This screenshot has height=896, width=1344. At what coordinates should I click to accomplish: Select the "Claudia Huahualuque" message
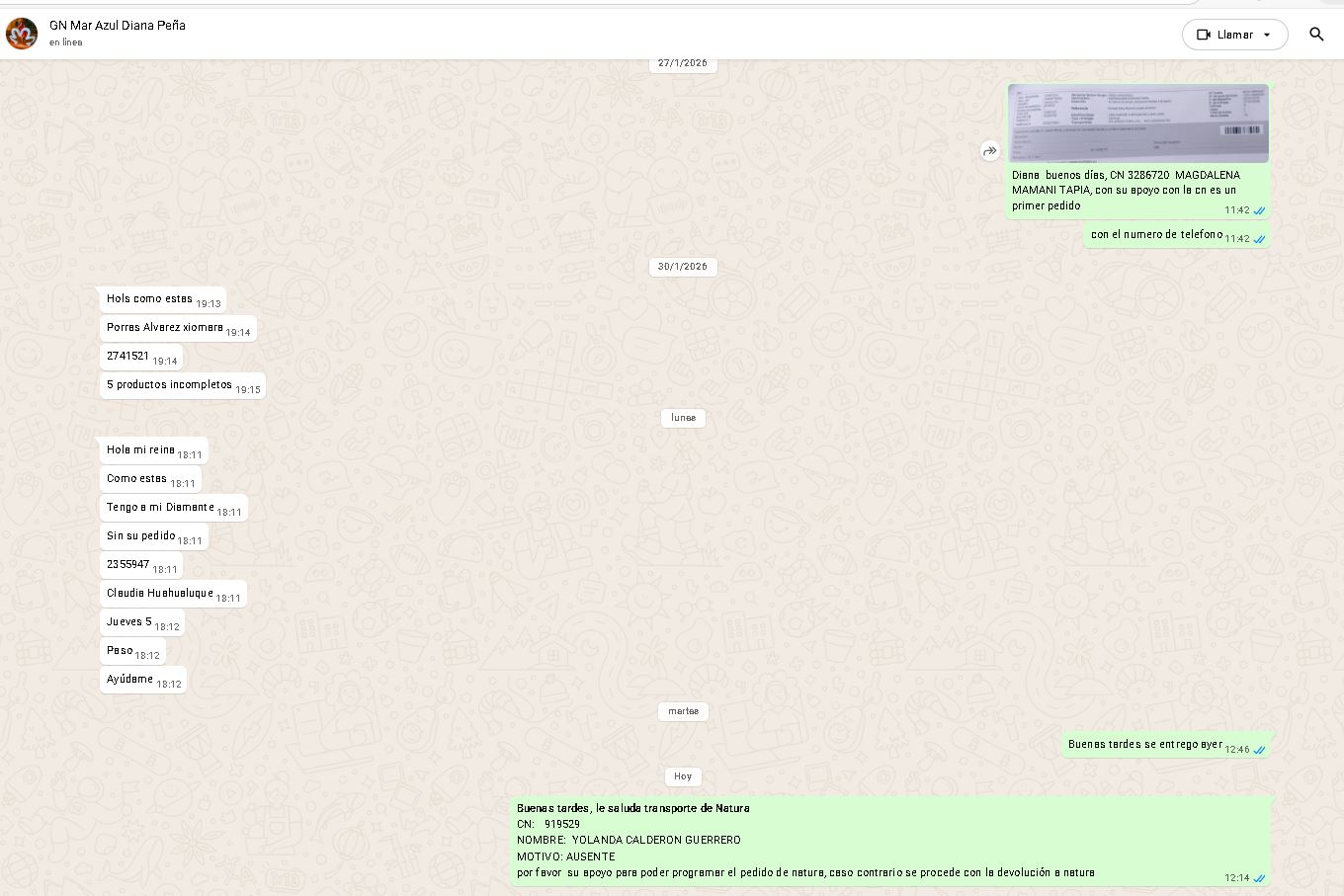pyautogui.click(x=160, y=594)
